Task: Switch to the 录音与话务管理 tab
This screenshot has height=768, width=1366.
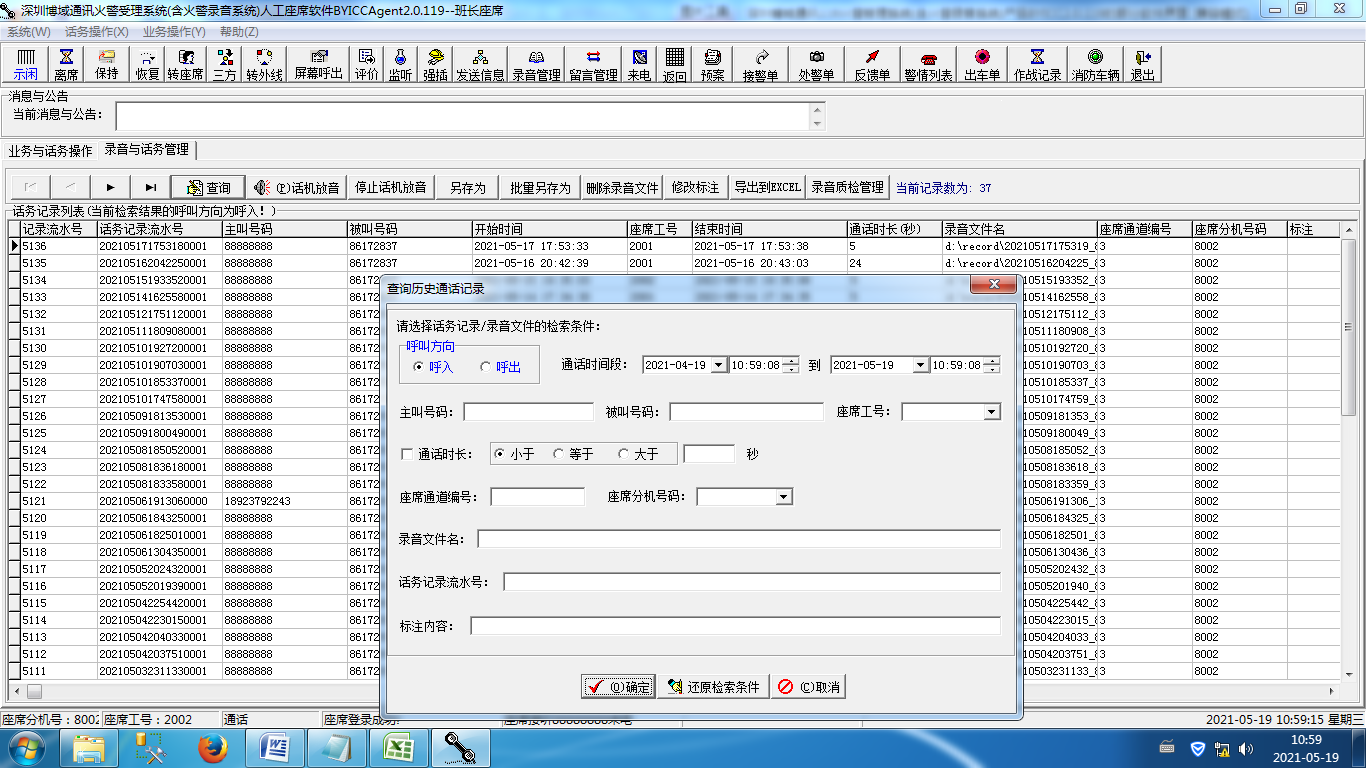Action: pyautogui.click(x=147, y=150)
